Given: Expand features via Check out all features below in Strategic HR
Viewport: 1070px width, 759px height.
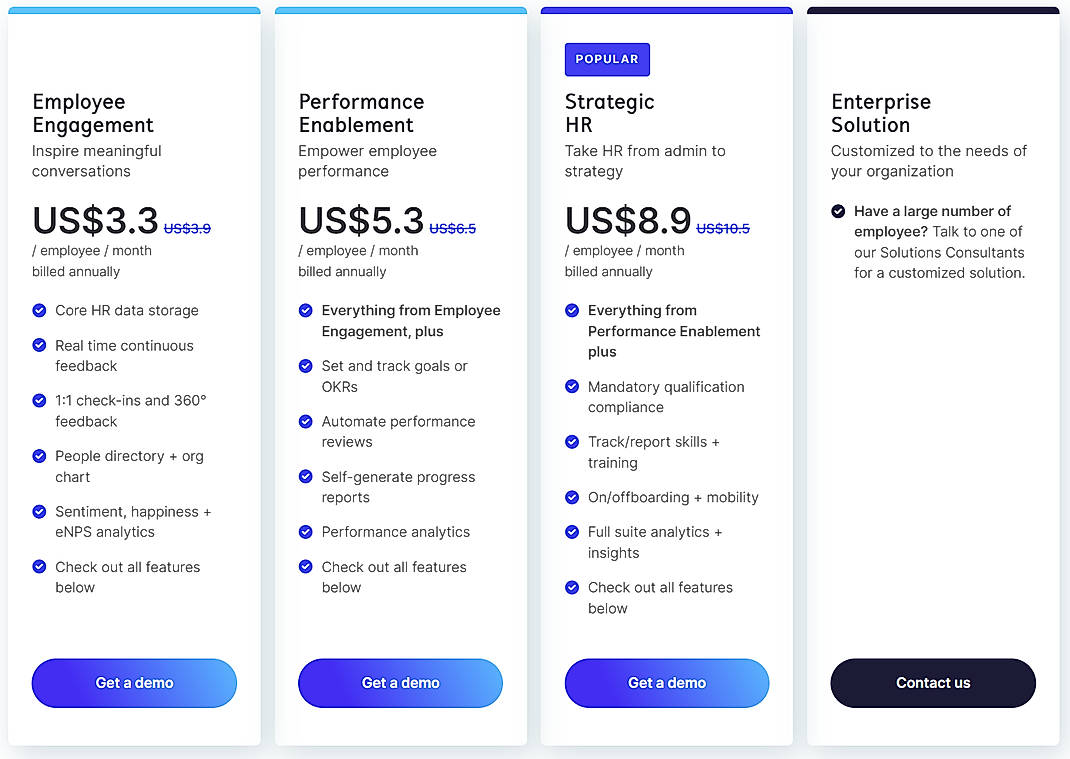Looking at the screenshot, I should [x=660, y=598].
